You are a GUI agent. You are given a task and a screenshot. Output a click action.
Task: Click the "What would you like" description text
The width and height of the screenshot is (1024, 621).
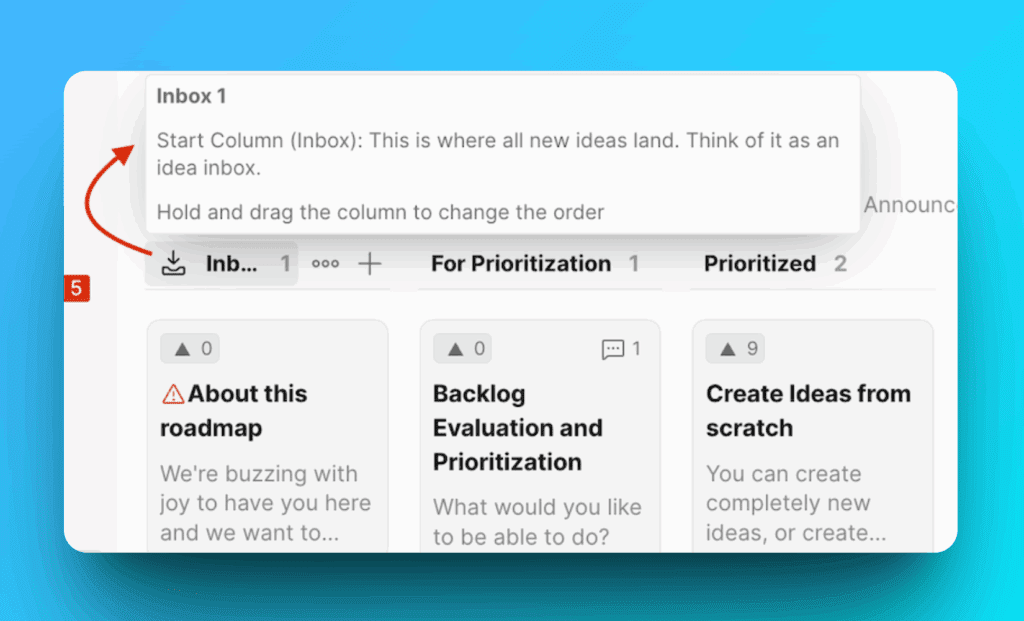[x=537, y=522]
